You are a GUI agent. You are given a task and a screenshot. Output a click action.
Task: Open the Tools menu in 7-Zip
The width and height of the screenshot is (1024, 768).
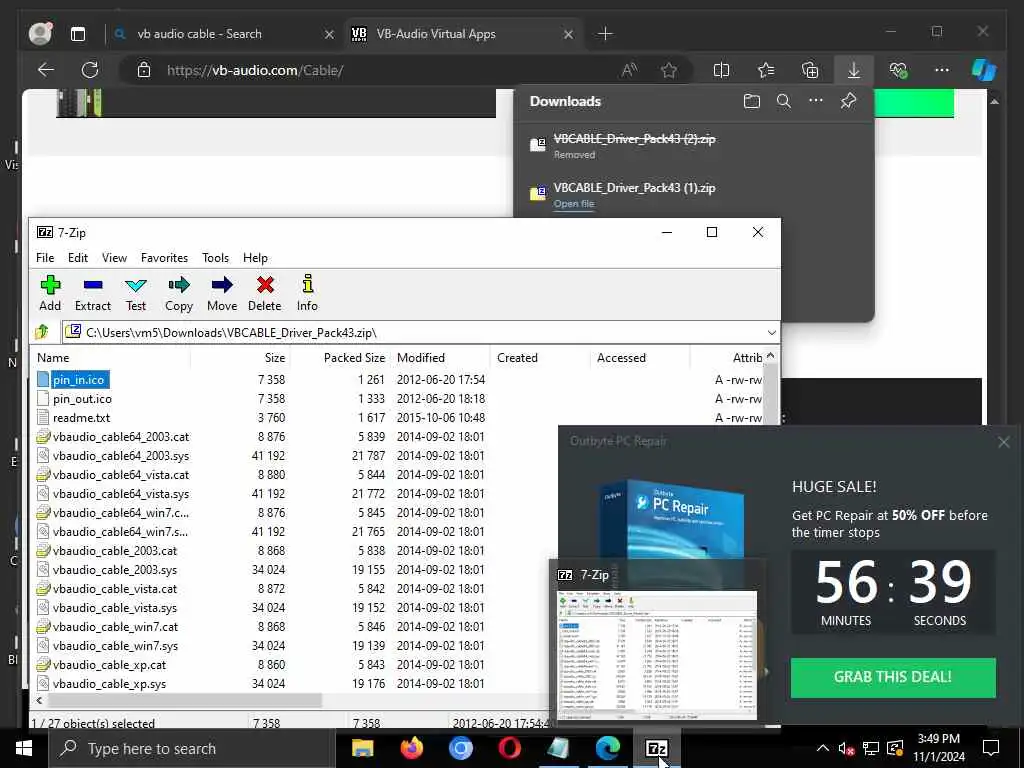pos(216,258)
